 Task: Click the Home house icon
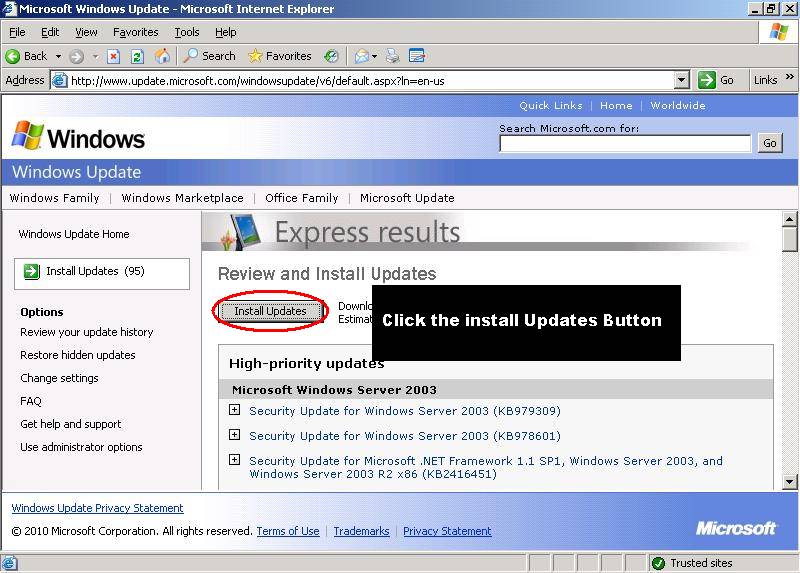point(162,56)
